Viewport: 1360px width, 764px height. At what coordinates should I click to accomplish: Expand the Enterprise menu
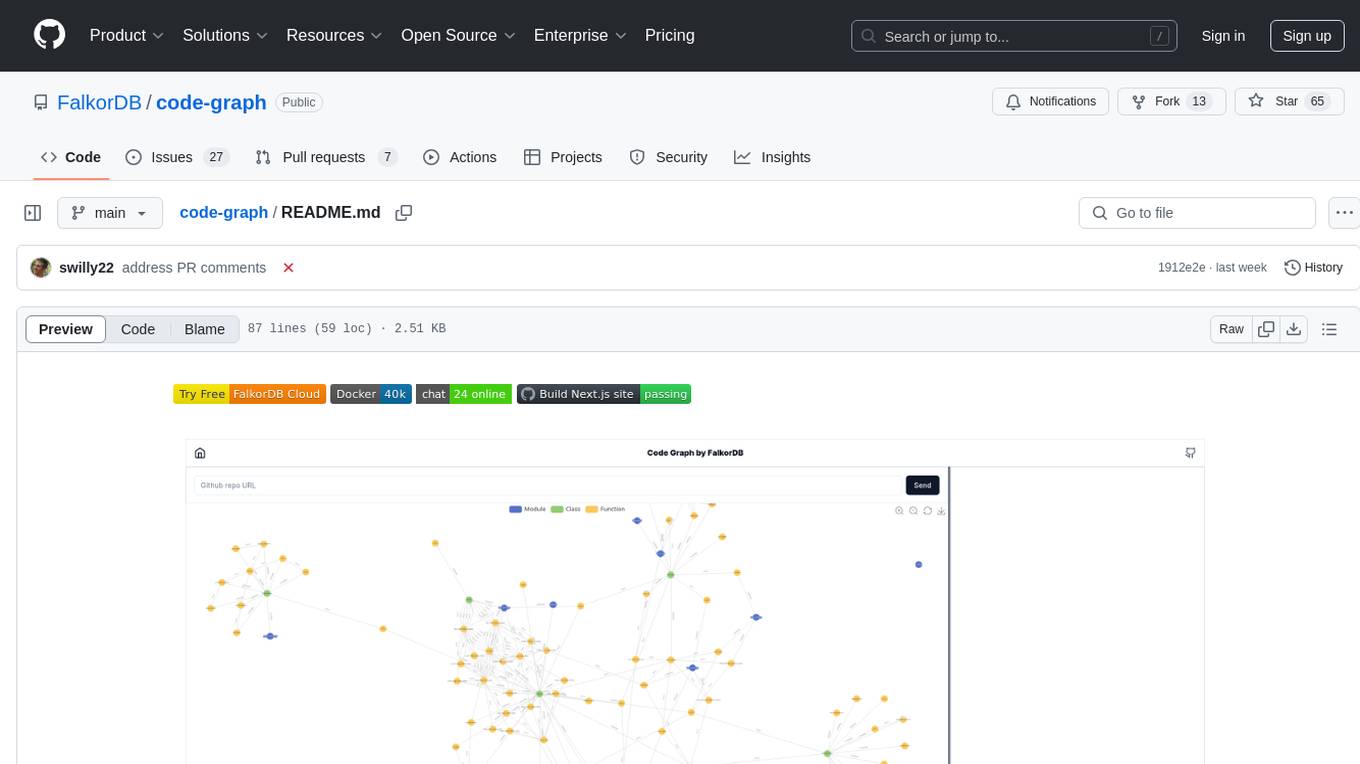point(580,35)
